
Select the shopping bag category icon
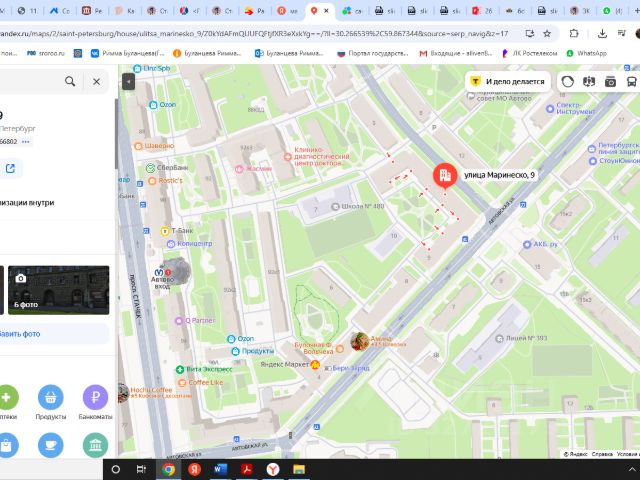7,445
